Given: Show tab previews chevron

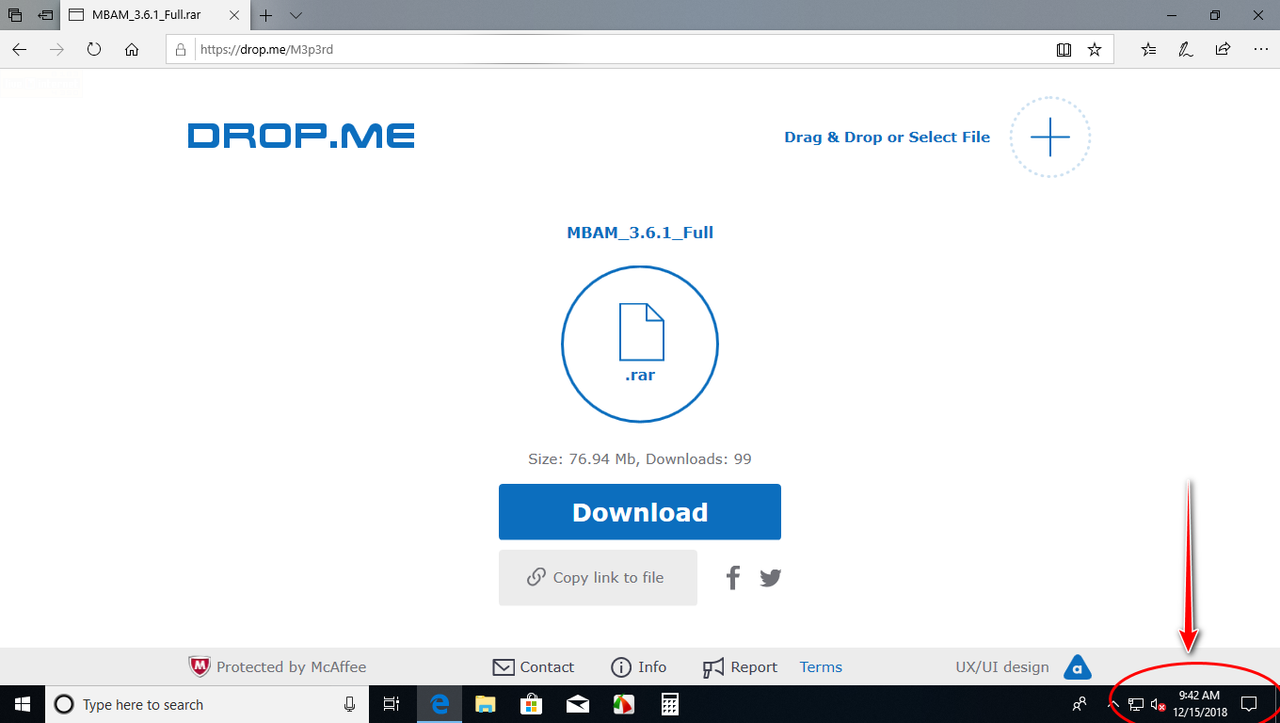Looking at the screenshot, I should (x=295, y=16).
